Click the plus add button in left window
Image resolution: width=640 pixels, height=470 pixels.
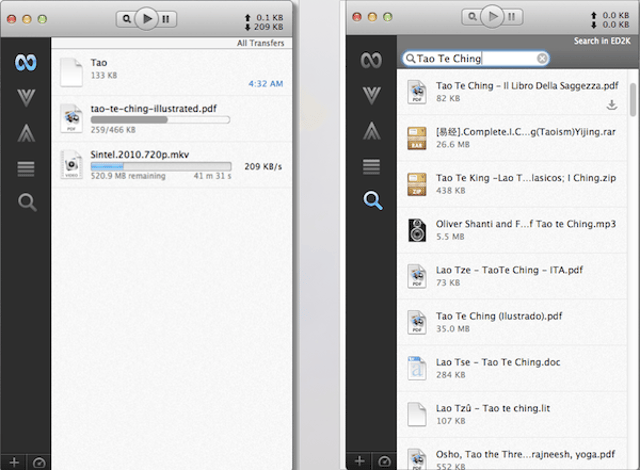pyautogui.click(x=14, y=462)
